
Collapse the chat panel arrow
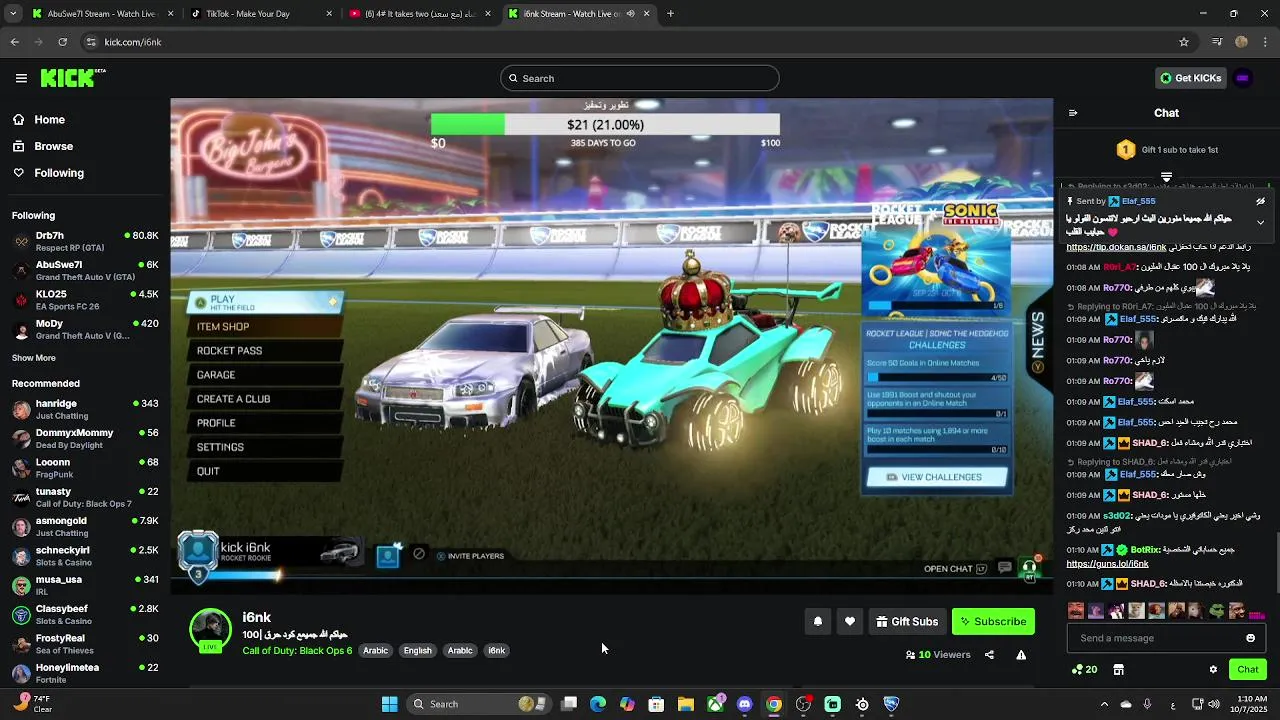tap(1073, 113)
